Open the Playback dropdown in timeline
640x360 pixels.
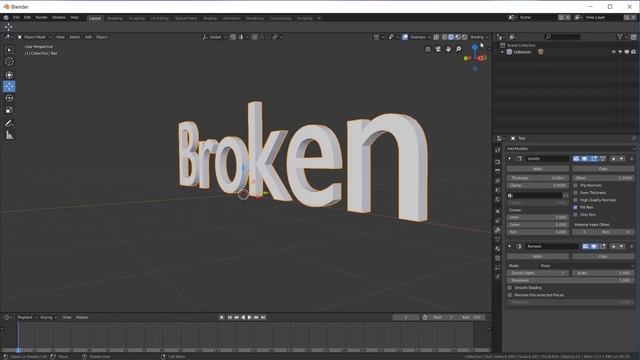coord(27,318)
